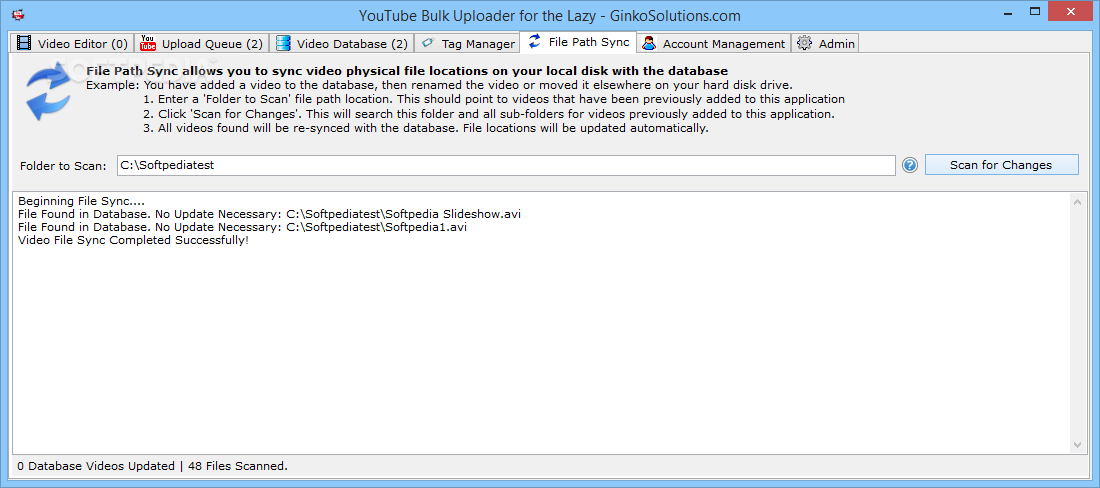Image resolution: width=1100 pixels, height=488 pixels.
Task: Click the Folder to Scan input field
Action: click(506, 165)
